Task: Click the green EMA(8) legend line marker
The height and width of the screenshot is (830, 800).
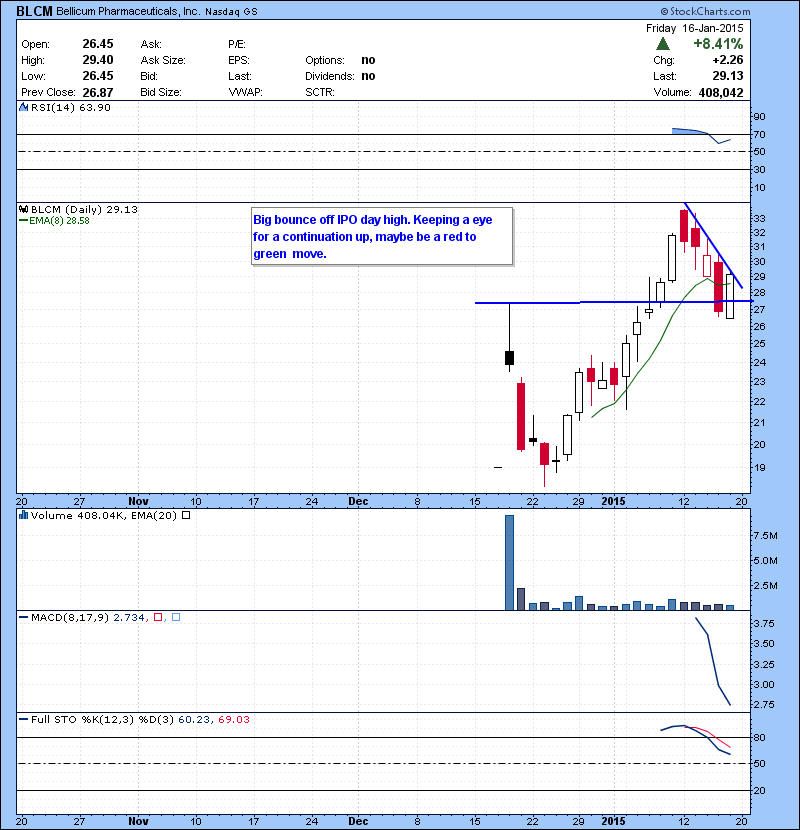Action: pyautogui.click(x=23, y=221)
